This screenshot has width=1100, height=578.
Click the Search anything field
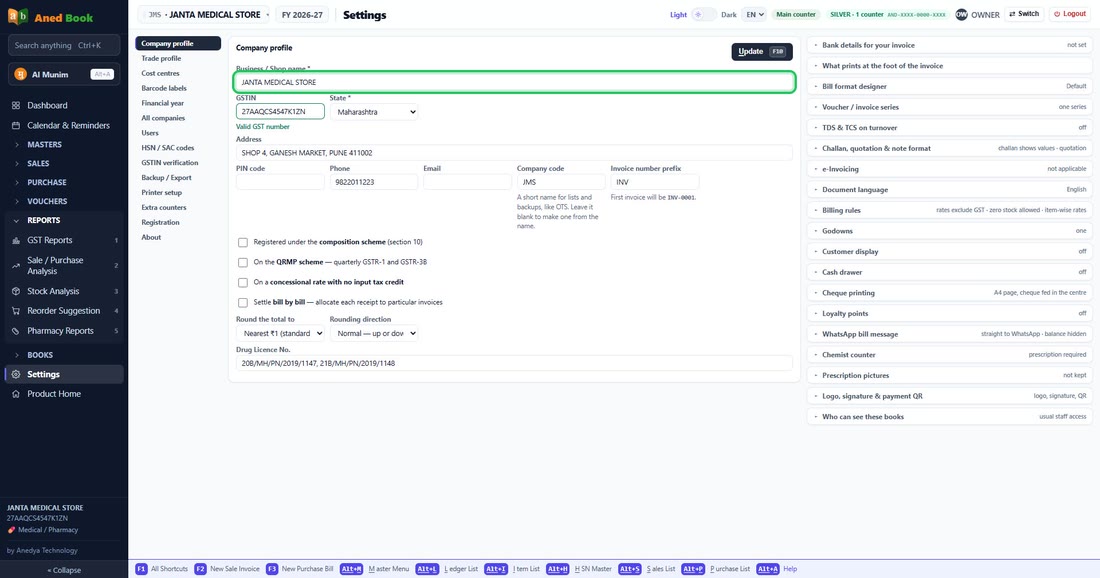[x=64, y=46]
